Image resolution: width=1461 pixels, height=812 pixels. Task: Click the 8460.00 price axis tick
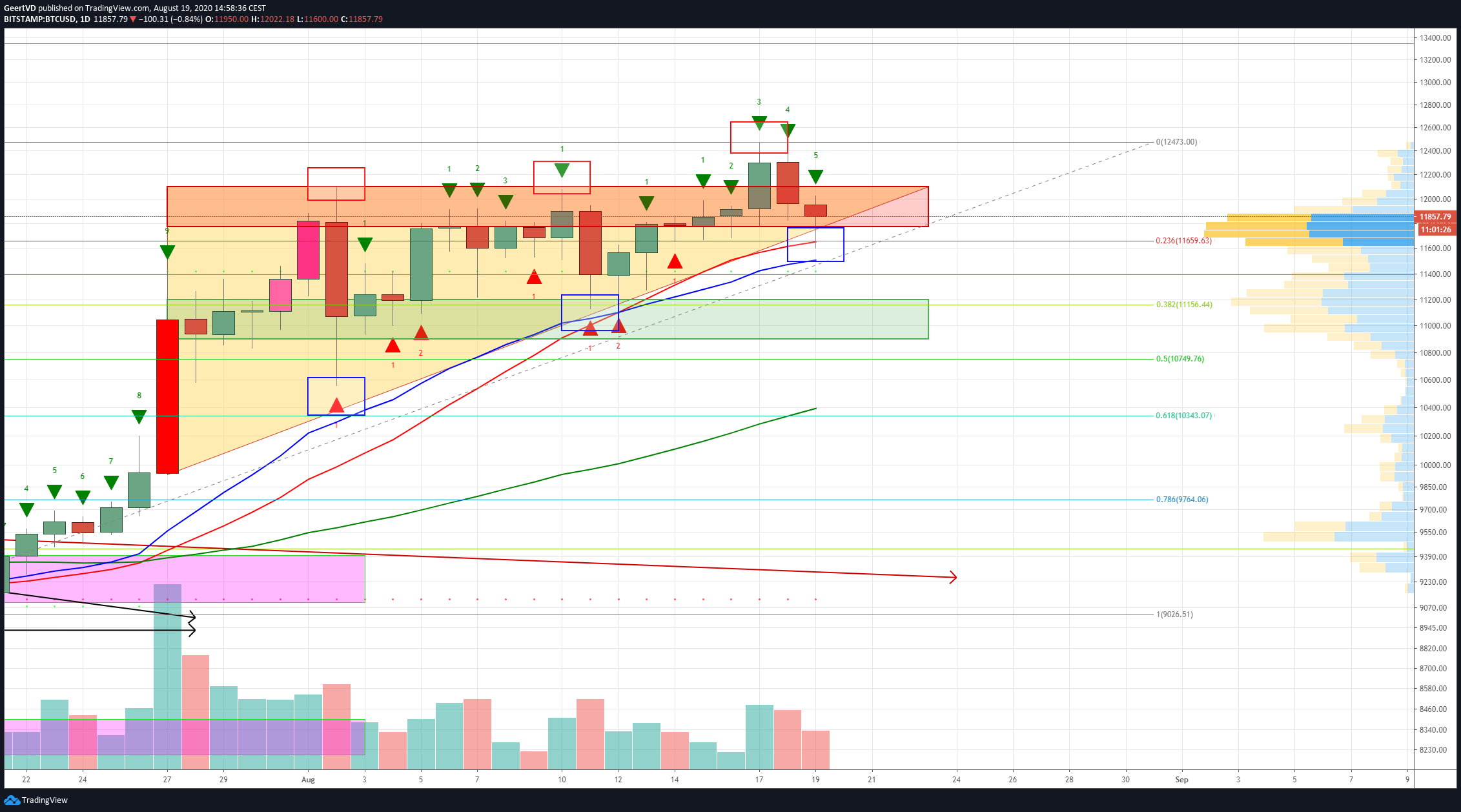point(1433,709)
